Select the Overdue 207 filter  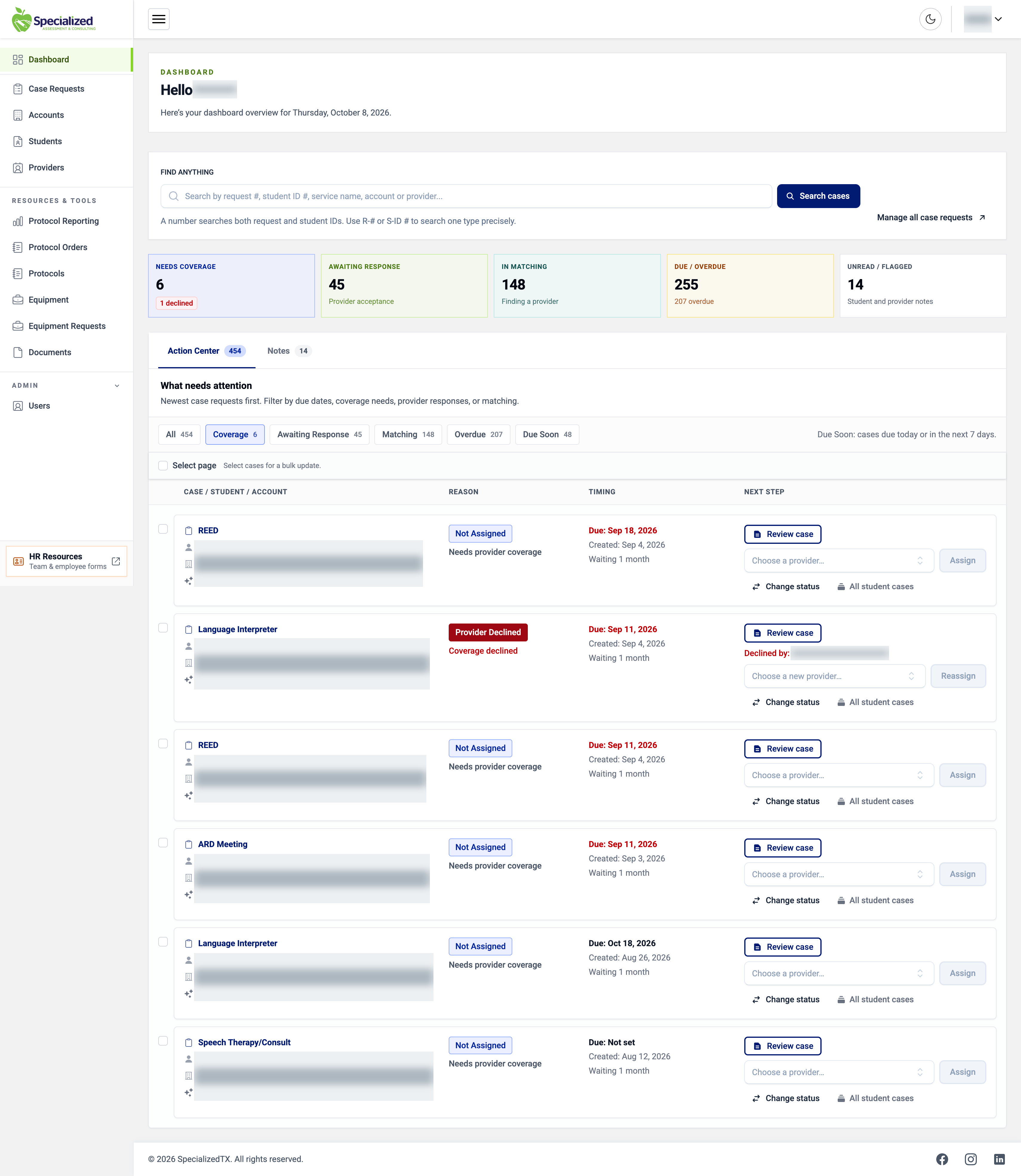(479, 435)
